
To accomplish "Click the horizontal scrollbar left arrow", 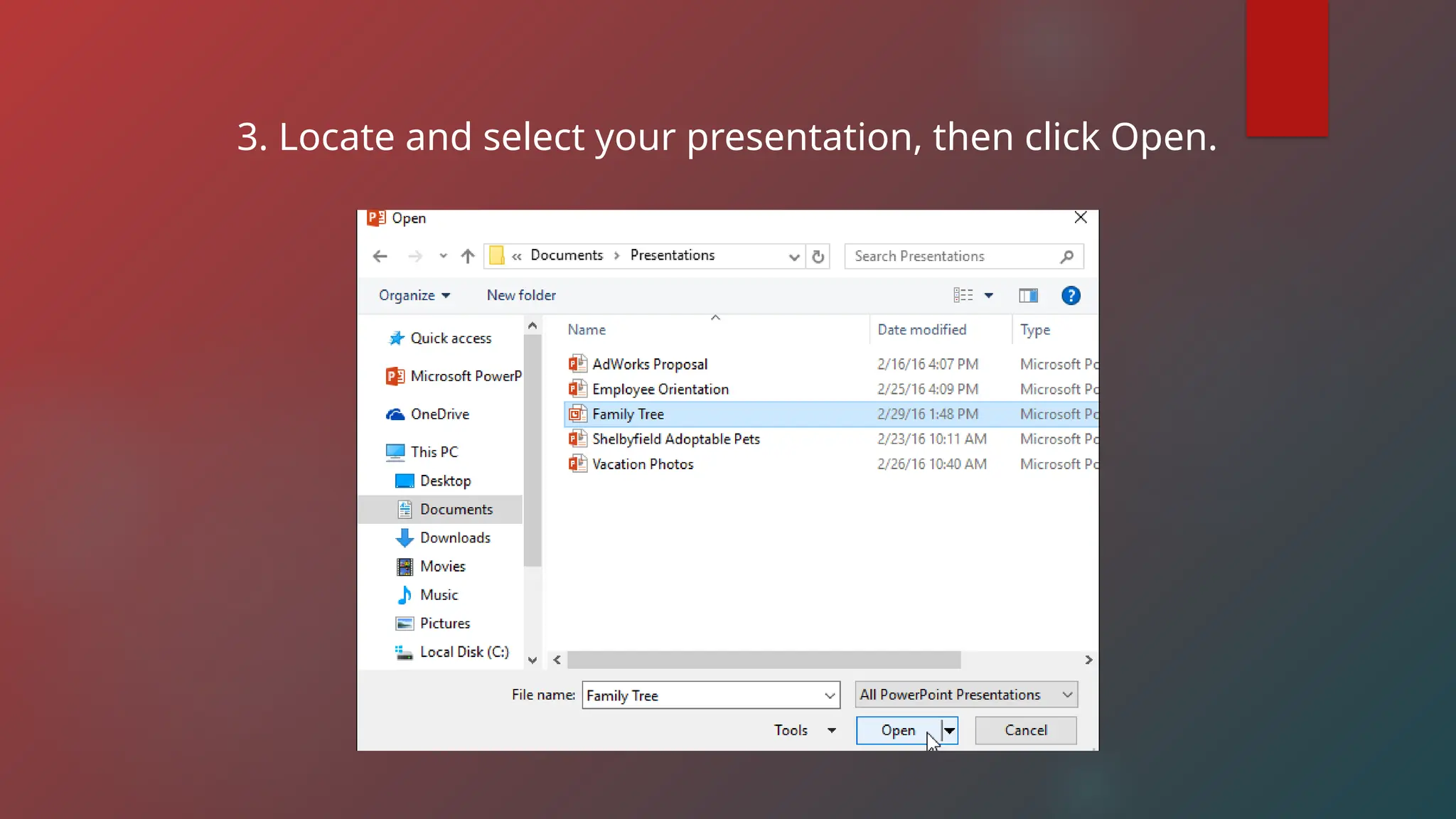I will click(x=557, y=660).
